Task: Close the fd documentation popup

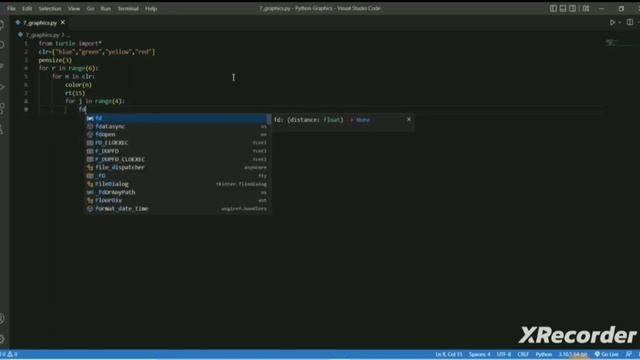Action: [x=409, y=119]
